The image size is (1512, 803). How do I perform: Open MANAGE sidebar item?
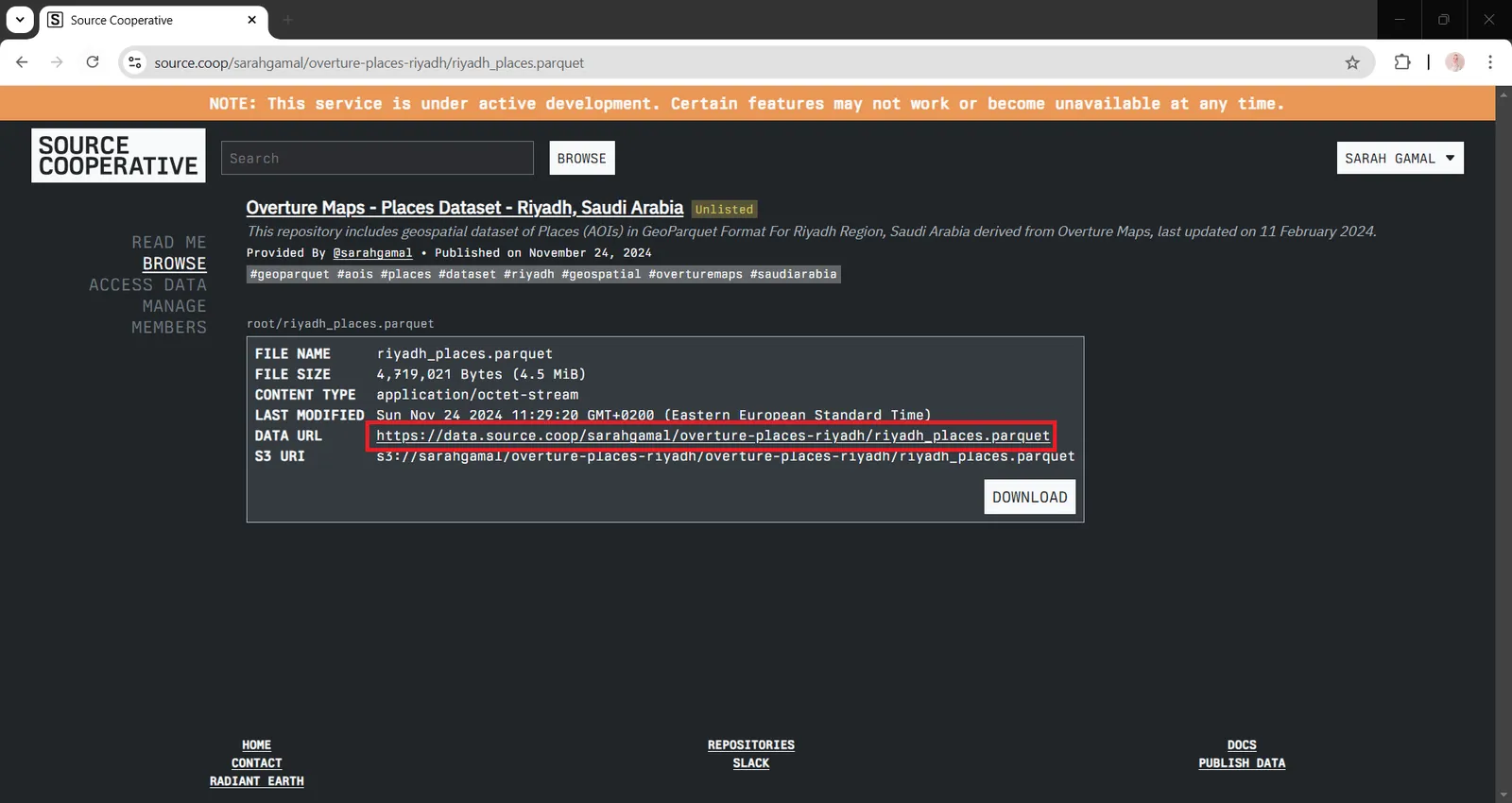point(174,306)
